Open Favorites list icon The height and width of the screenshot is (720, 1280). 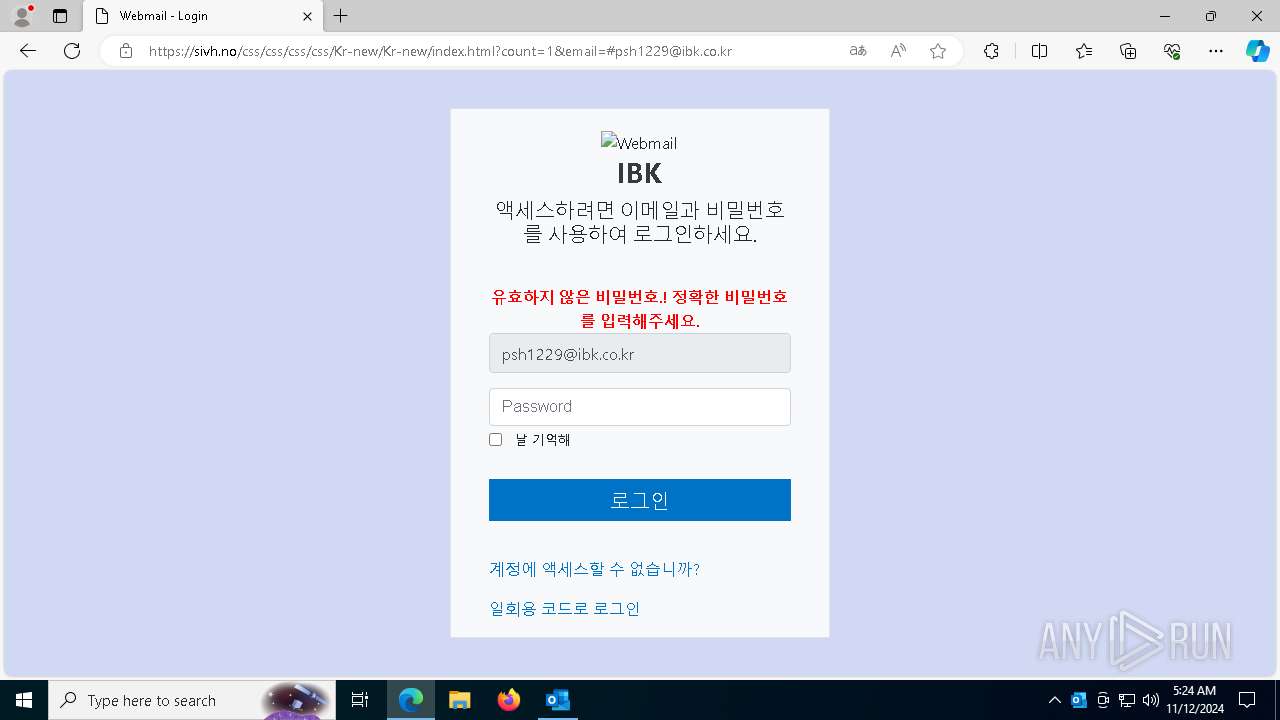pyautogui.click(x=1084, y=51)
